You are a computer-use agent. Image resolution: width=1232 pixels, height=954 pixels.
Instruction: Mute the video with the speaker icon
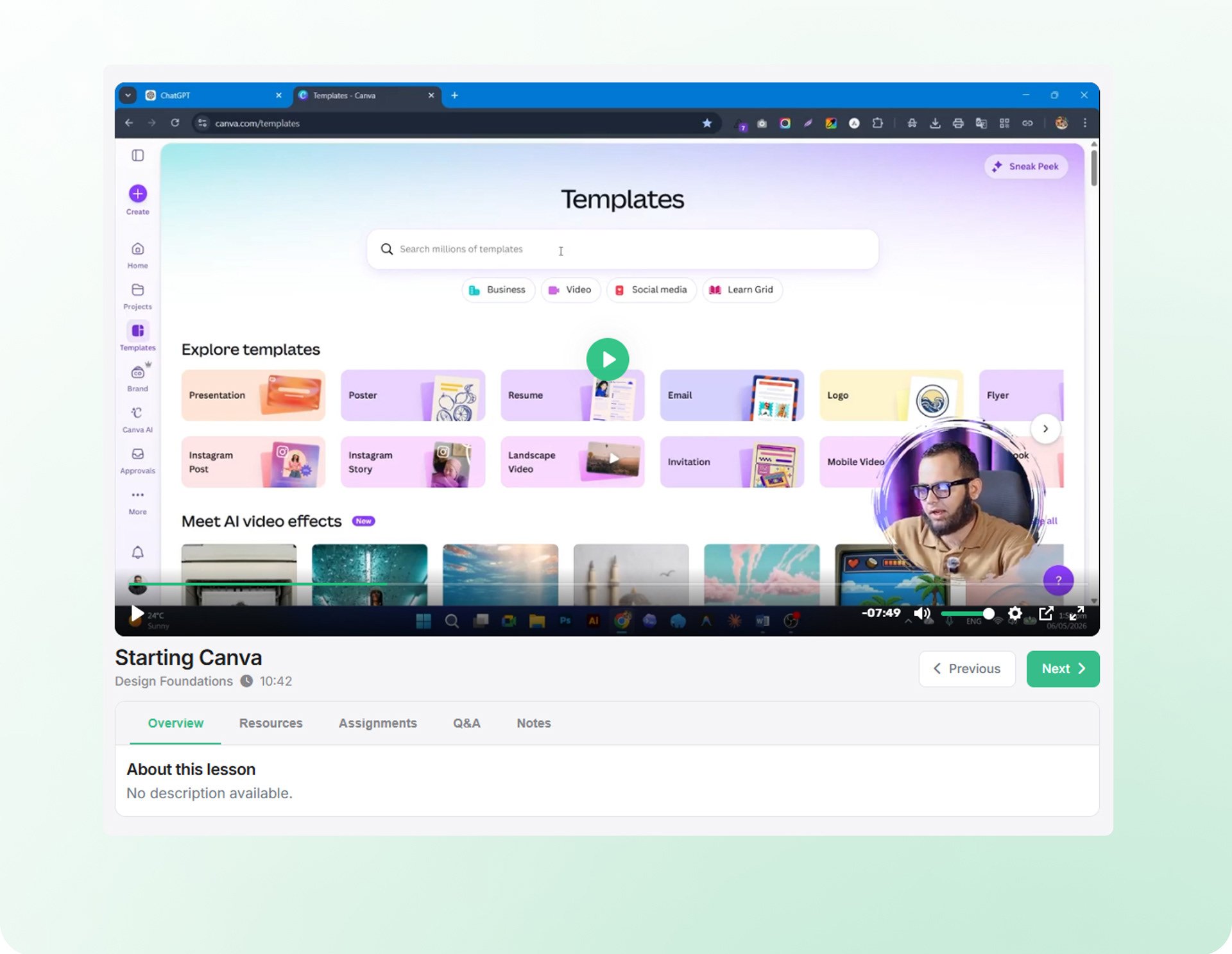tap(922, 613)
